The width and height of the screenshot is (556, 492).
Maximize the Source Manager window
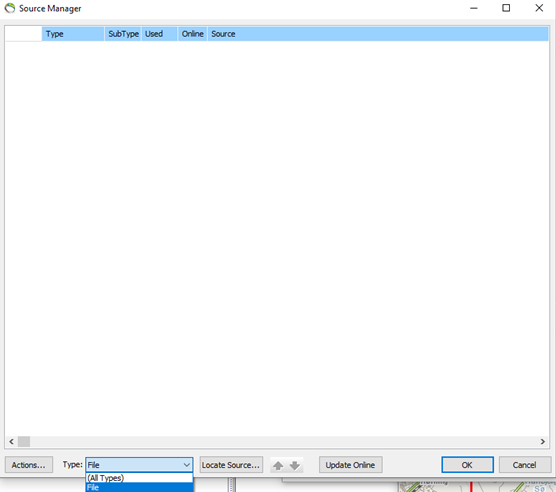click(x=506, y=8)
